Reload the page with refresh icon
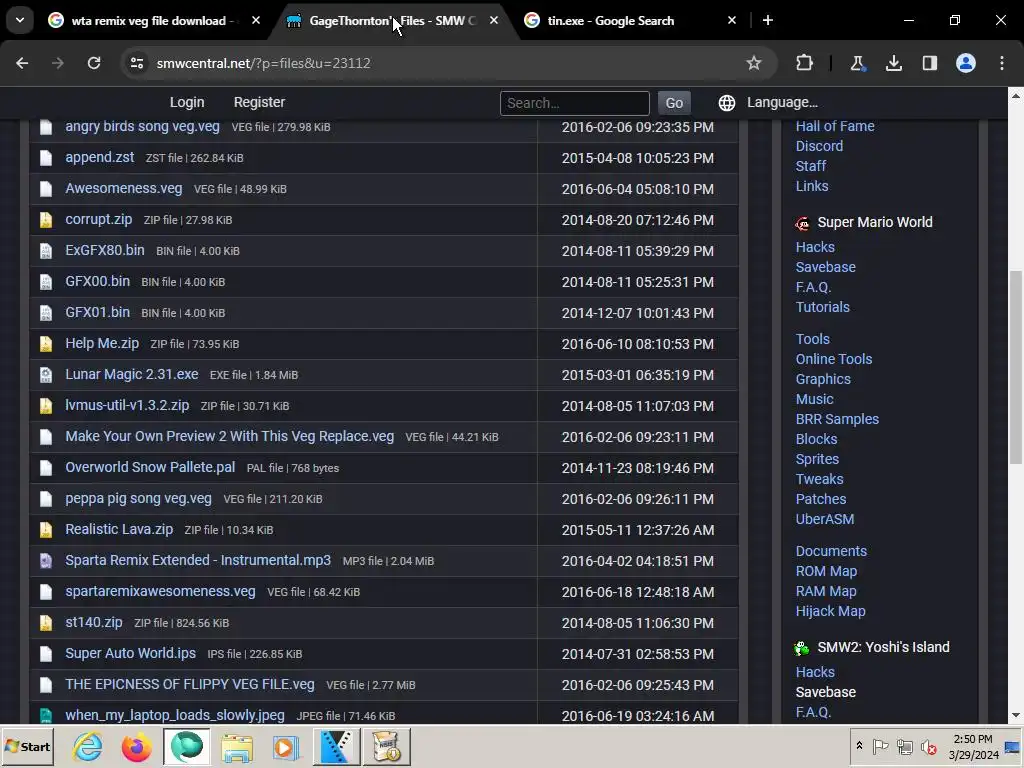The width and height of the screenshot is (1024, 768). coord(94,63)
